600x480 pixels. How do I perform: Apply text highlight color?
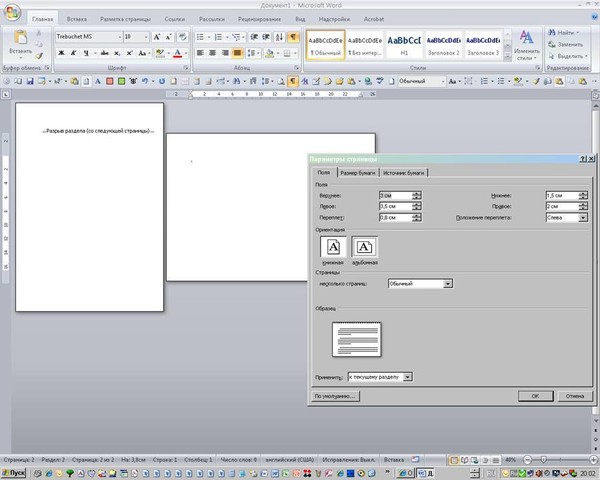coord(160,53)
